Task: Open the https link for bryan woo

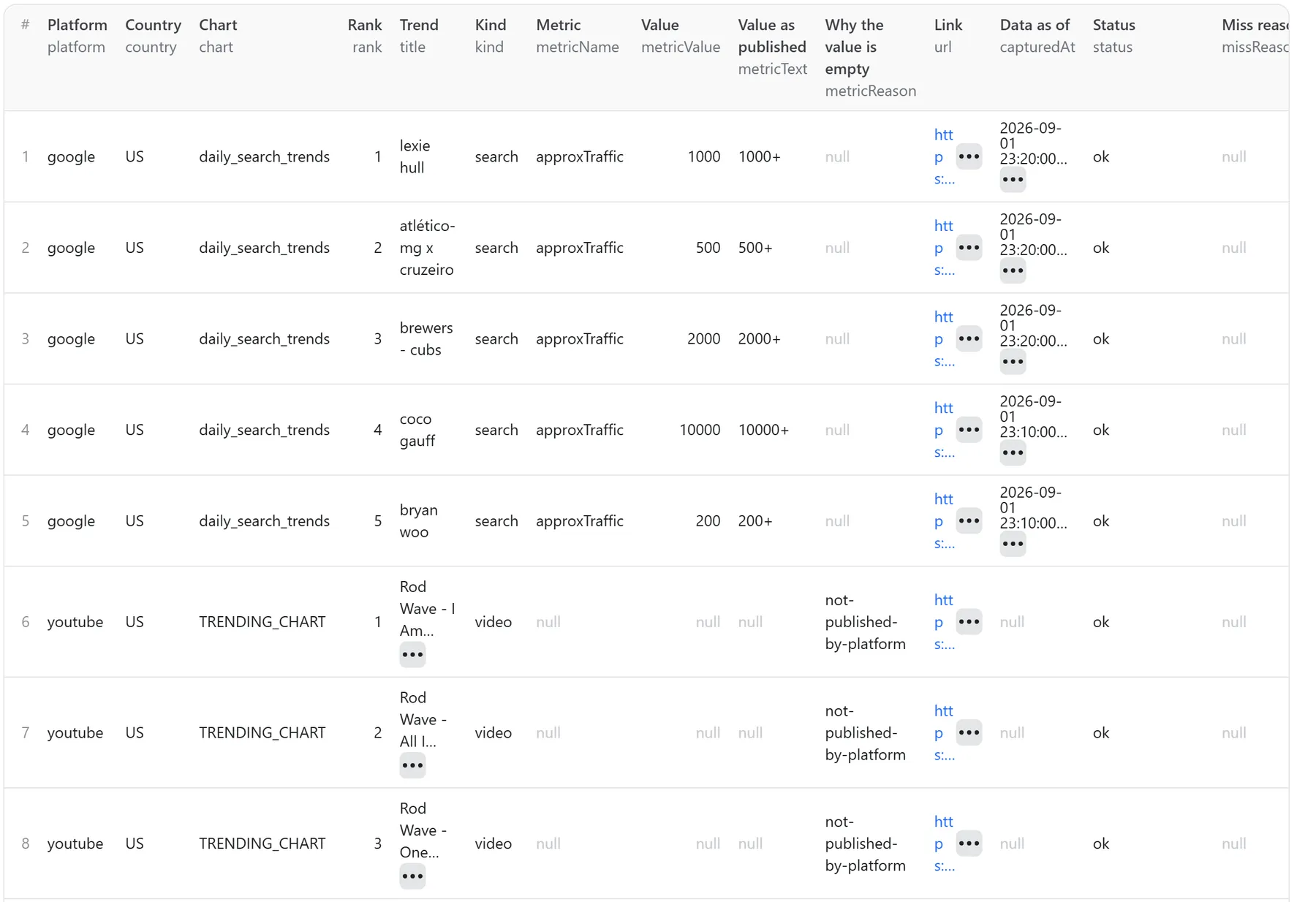Action: tap(944, 521)
